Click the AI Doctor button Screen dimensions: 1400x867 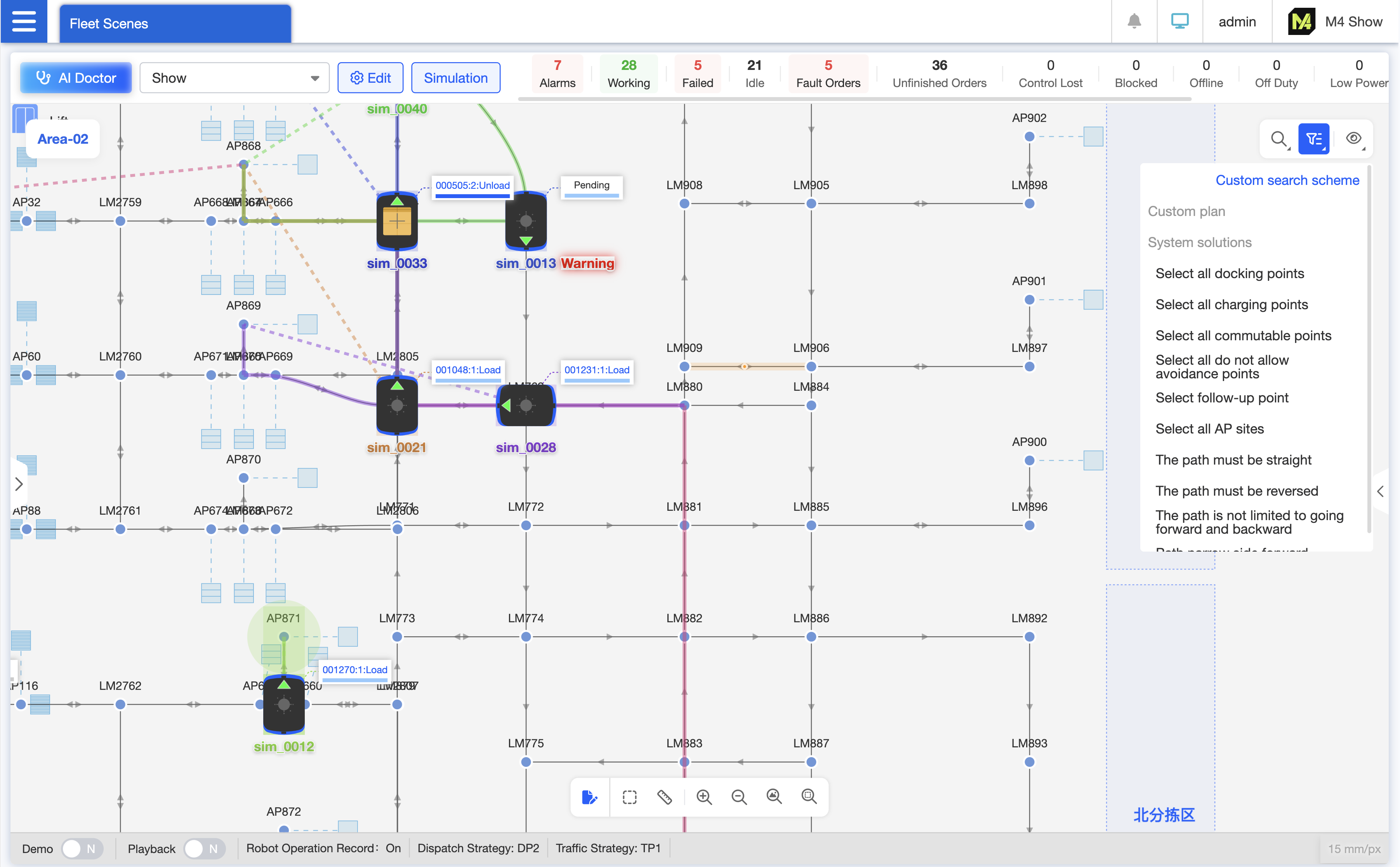click(x=76, y=78)
